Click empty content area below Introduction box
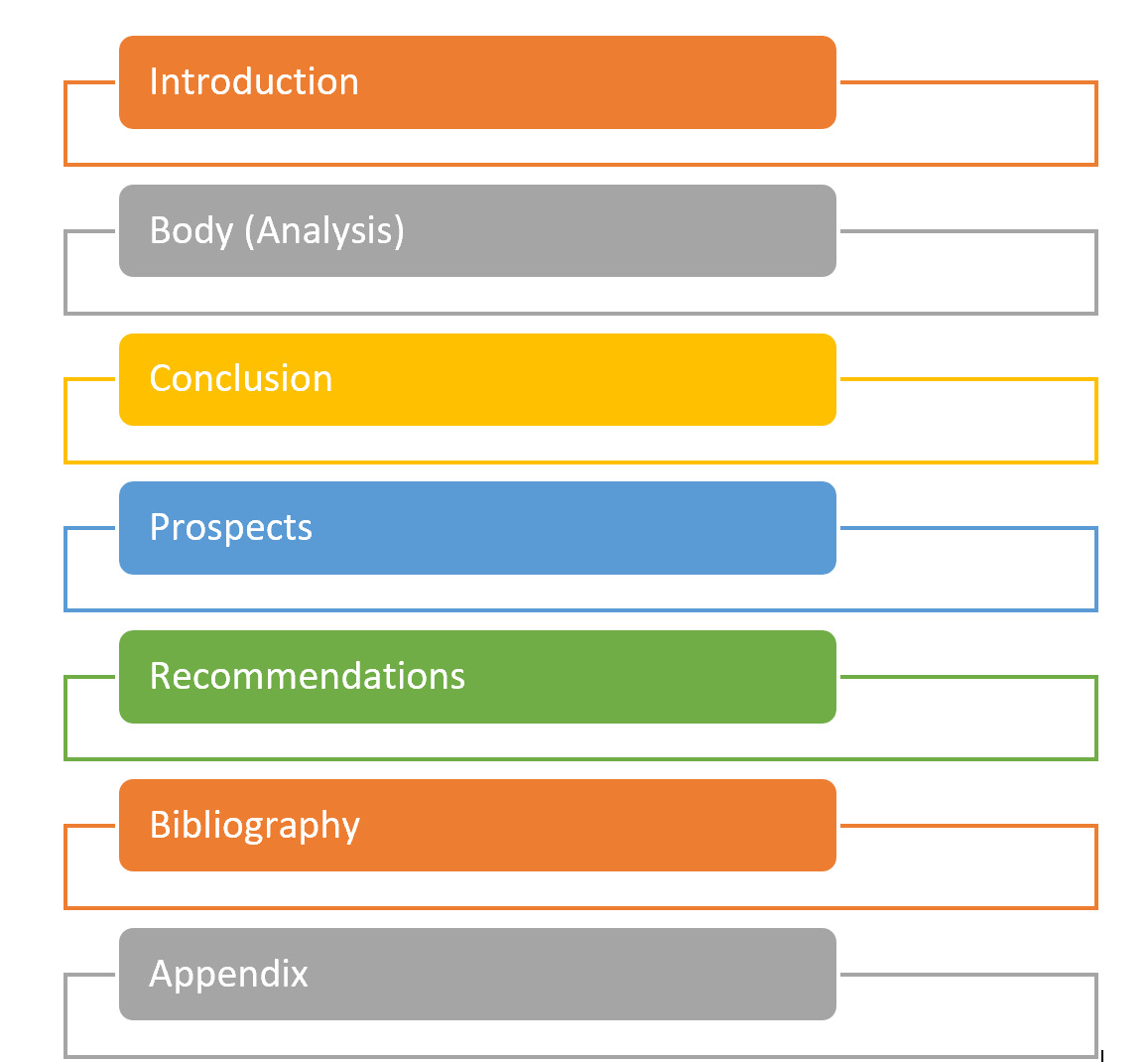This screenshot has height=1062, width=1148. (580, 147)
